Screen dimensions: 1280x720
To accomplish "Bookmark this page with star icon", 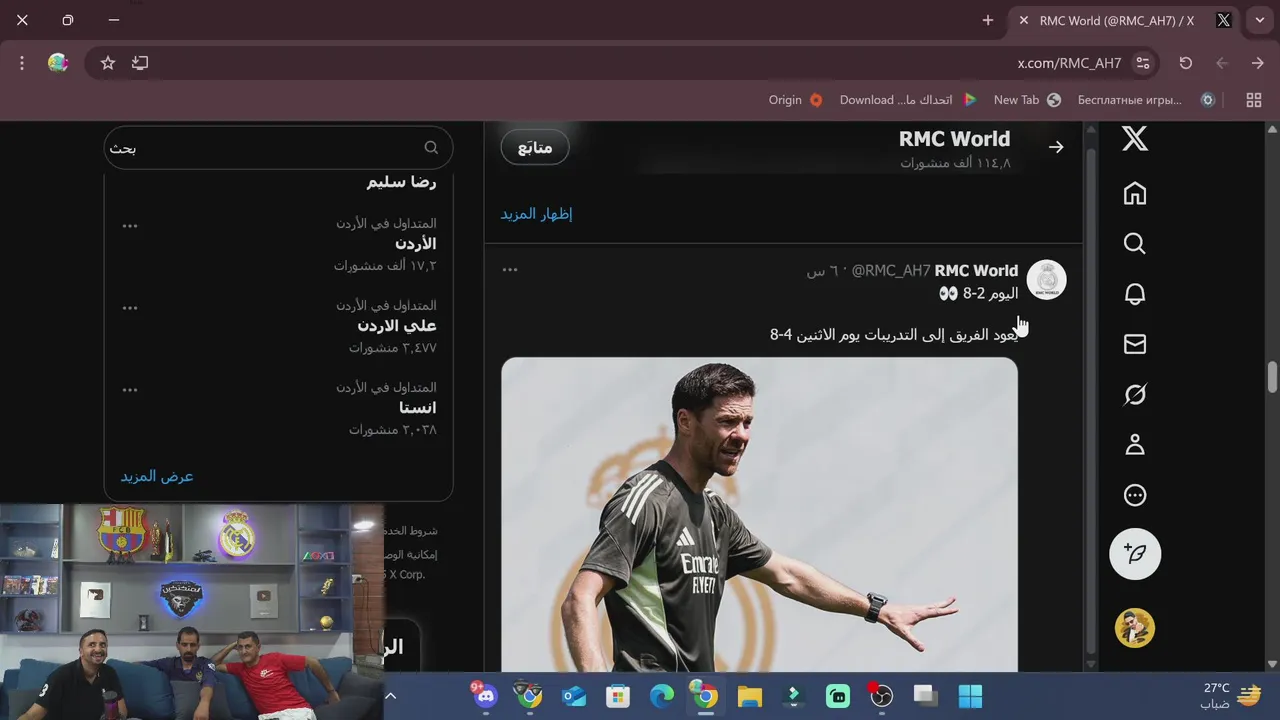I will point(108,63).
